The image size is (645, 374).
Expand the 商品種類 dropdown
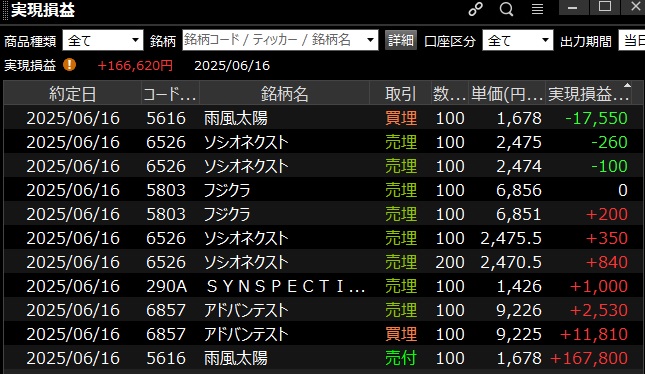pyautogui.click(x=103, y=40)
